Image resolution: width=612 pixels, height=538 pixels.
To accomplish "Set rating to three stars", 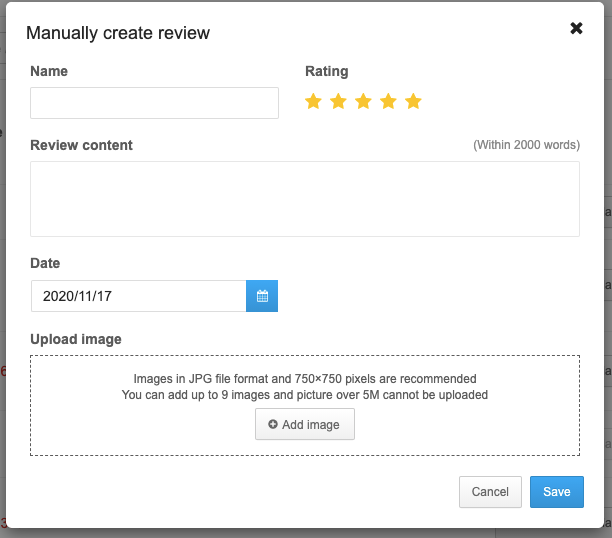I will click(363, 101).
